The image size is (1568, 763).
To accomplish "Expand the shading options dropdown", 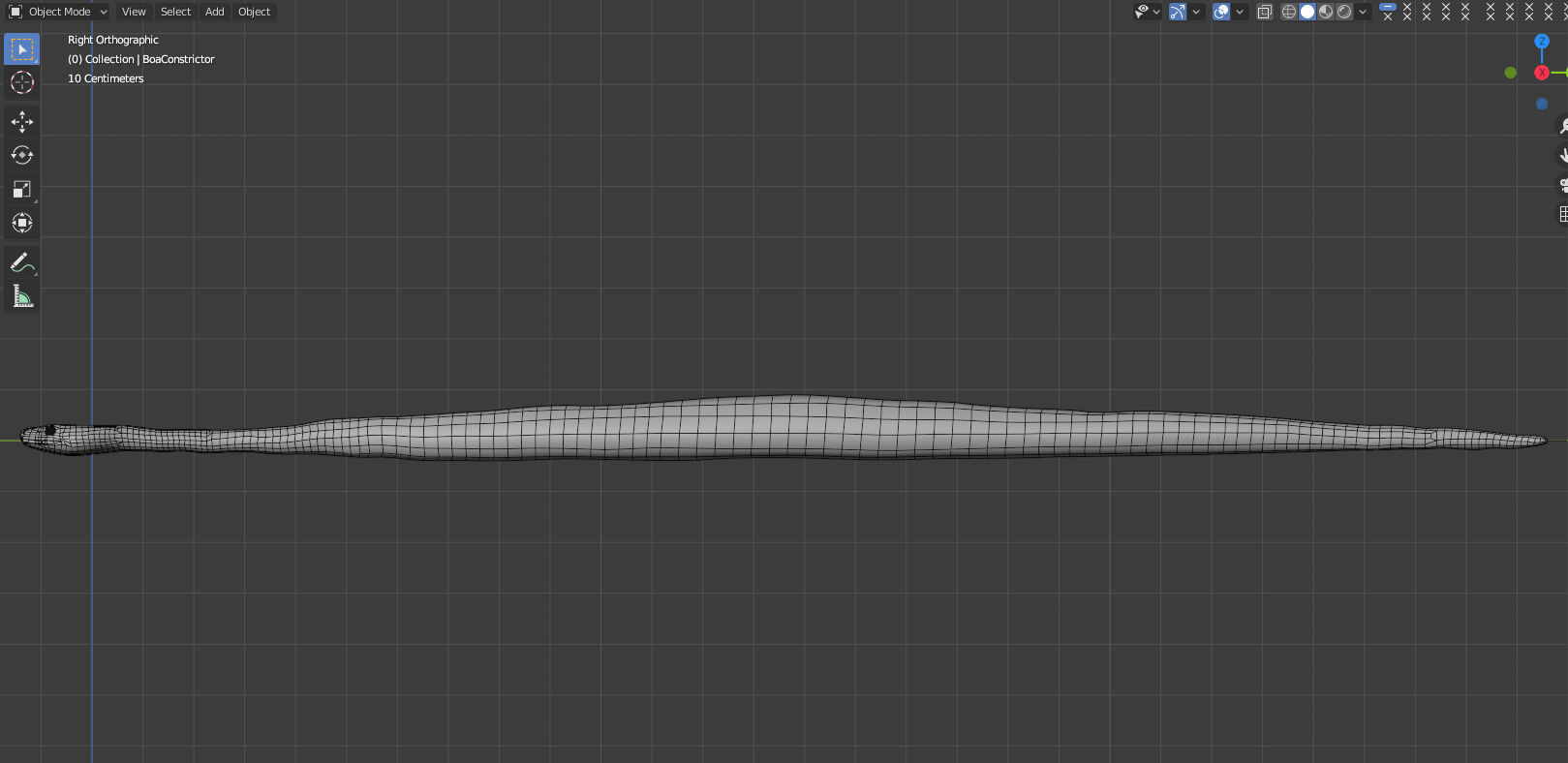I will coord(1363,12).
